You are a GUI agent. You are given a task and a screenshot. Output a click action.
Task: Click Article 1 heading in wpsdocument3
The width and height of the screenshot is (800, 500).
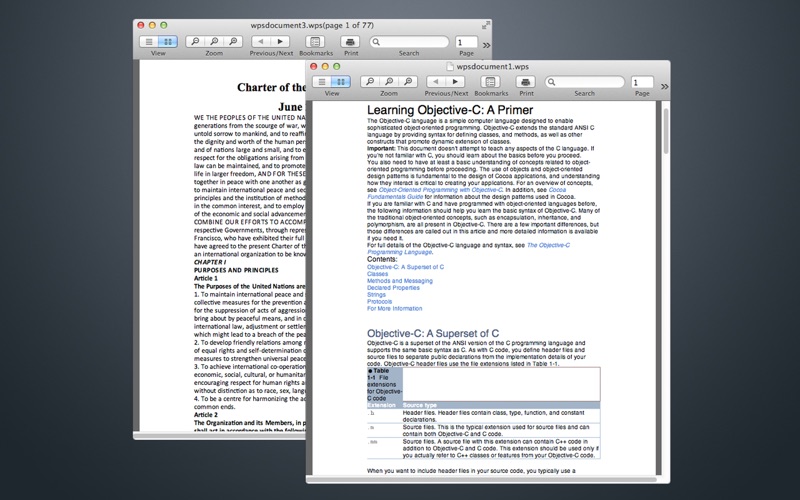click(206, 279)
